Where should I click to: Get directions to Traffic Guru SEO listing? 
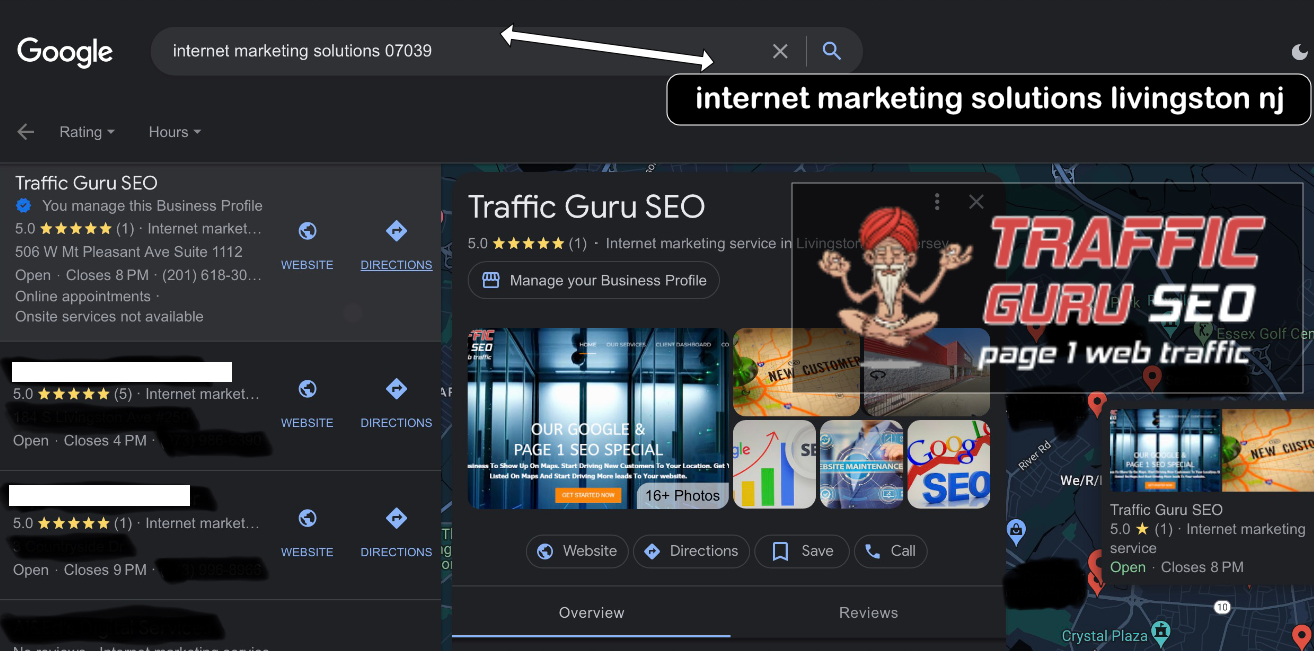396,232
